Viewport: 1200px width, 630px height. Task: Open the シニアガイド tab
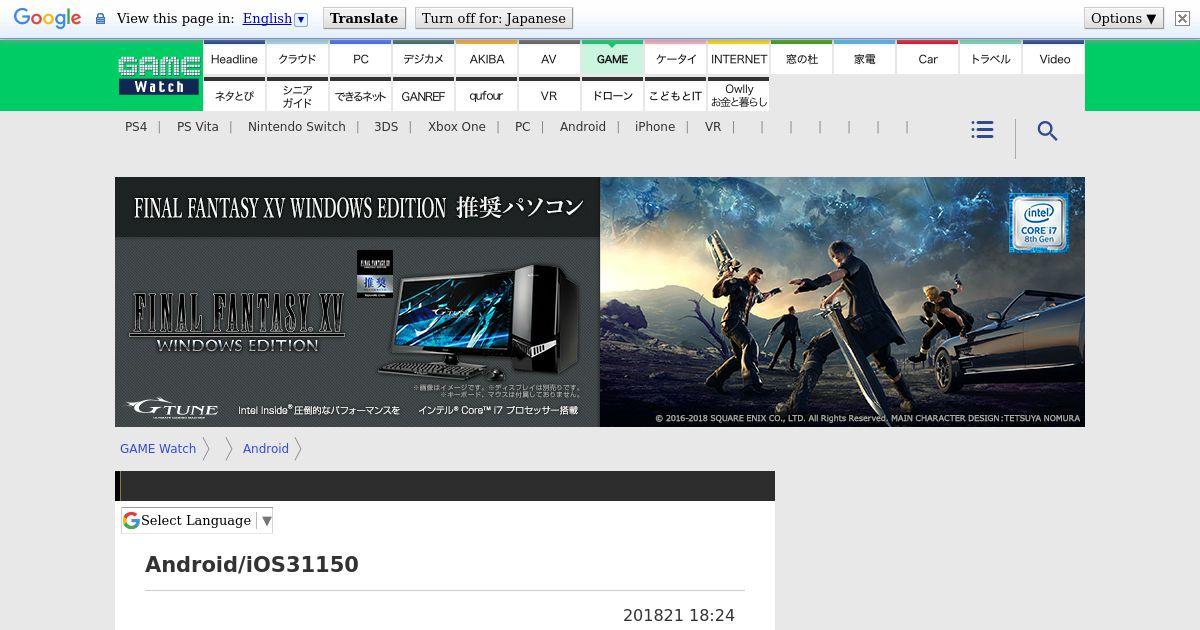(297, 96)
